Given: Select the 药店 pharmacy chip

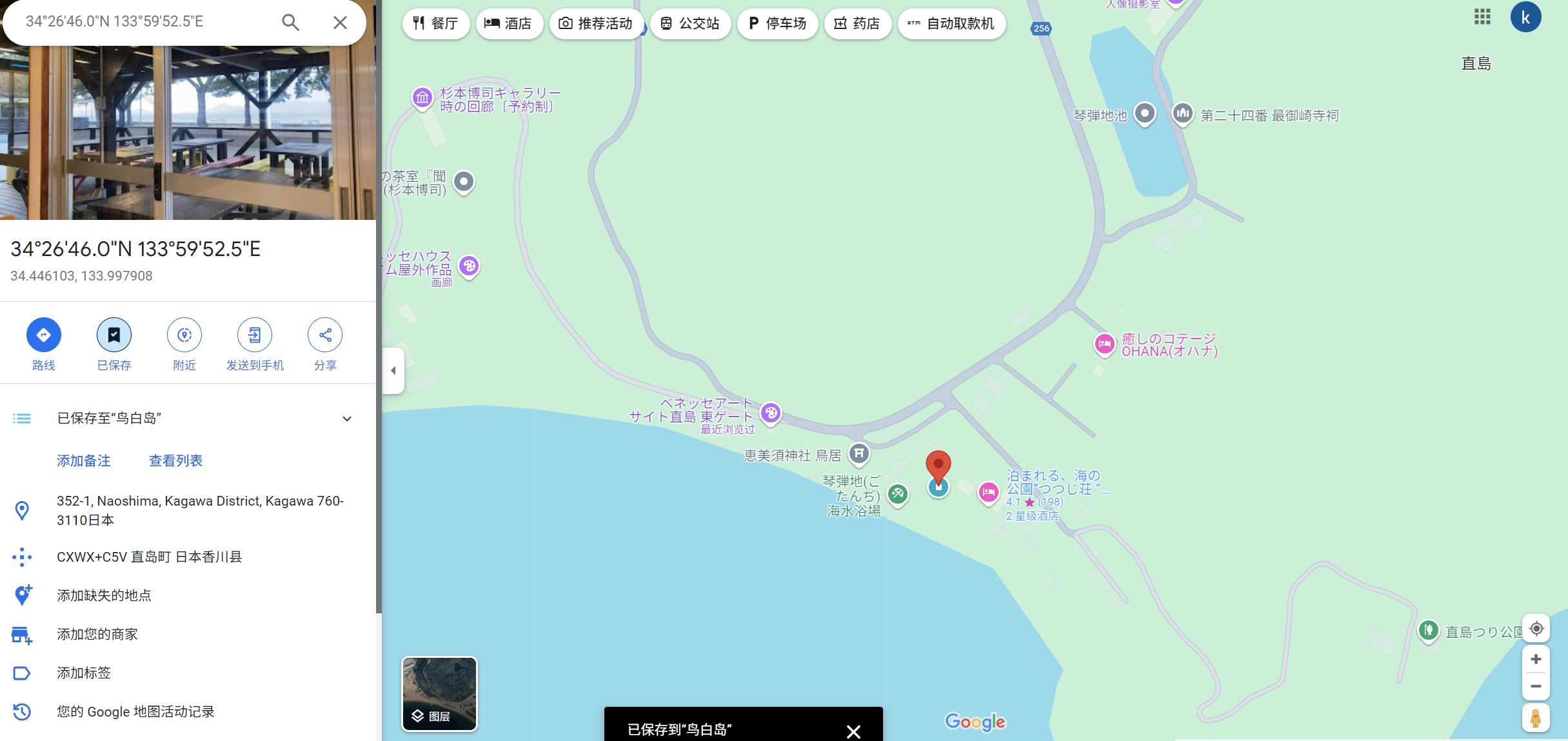Looking at the screenshot, I should point(858,24).
